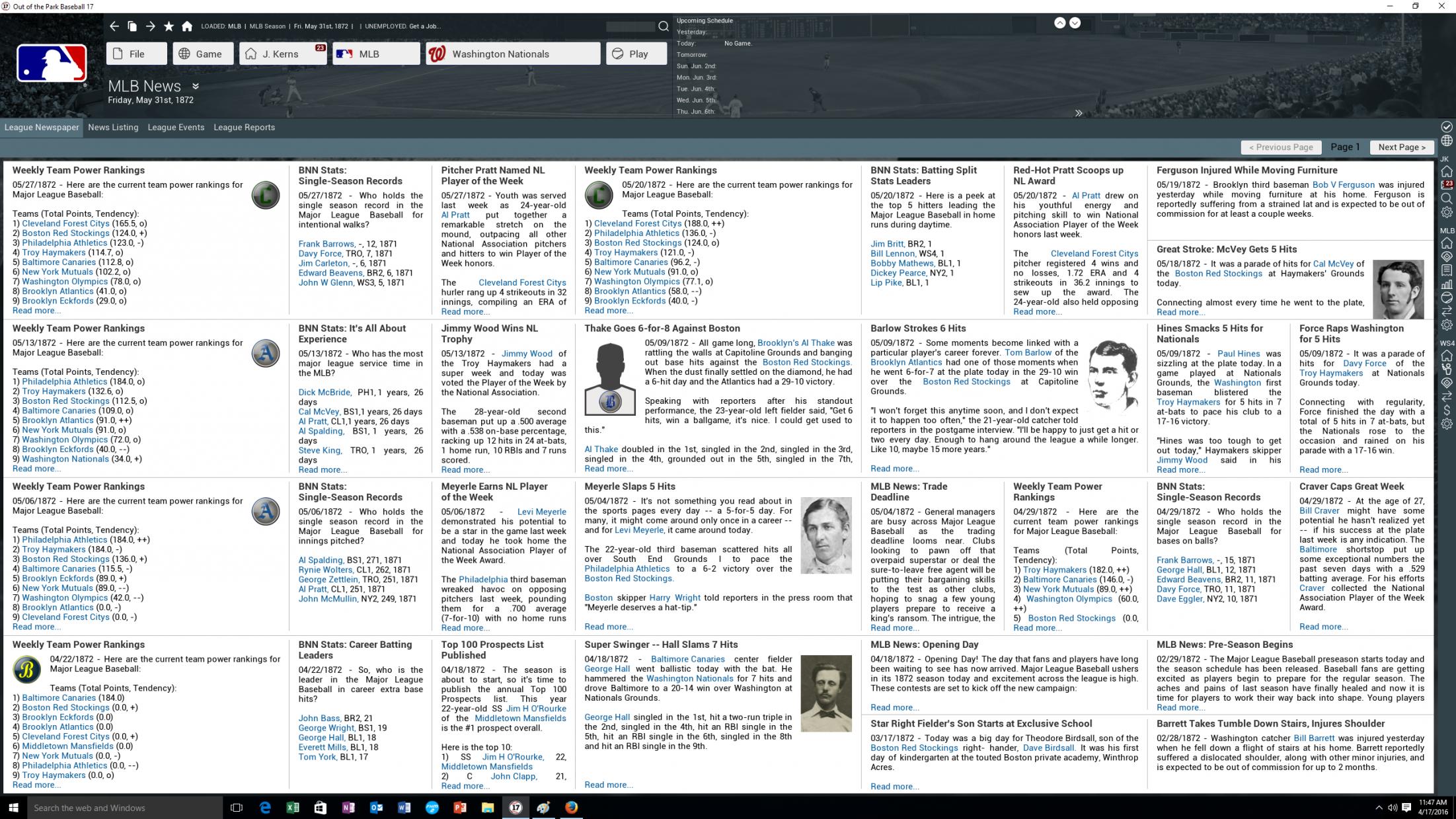This screenshot has height=819, width=1456.
Task: Click the Next Page button
Action: coord(1401,147)
